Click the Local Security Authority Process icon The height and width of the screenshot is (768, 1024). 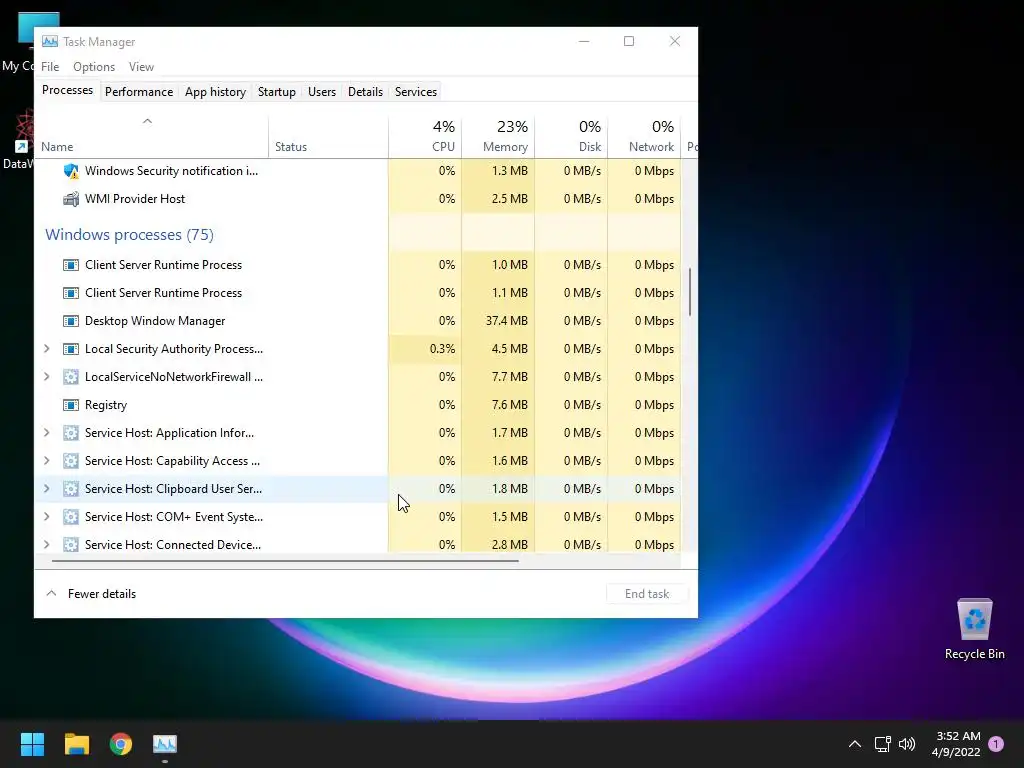pos(71,349)
